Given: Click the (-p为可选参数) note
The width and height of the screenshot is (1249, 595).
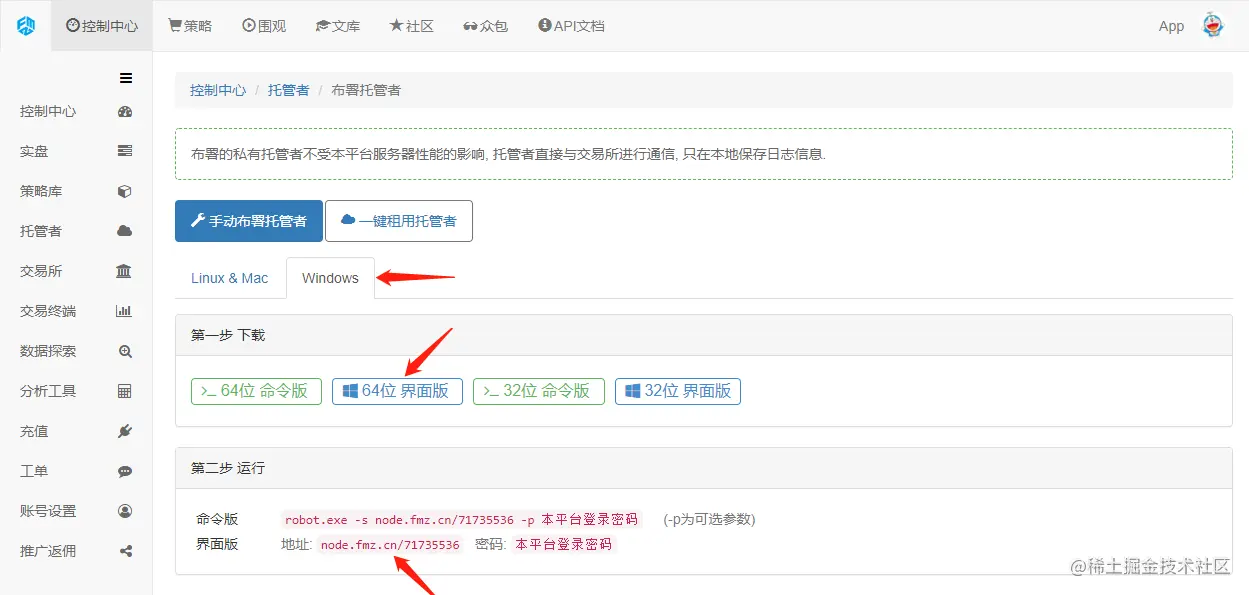Looking at the screenshot, I should 709,520.
